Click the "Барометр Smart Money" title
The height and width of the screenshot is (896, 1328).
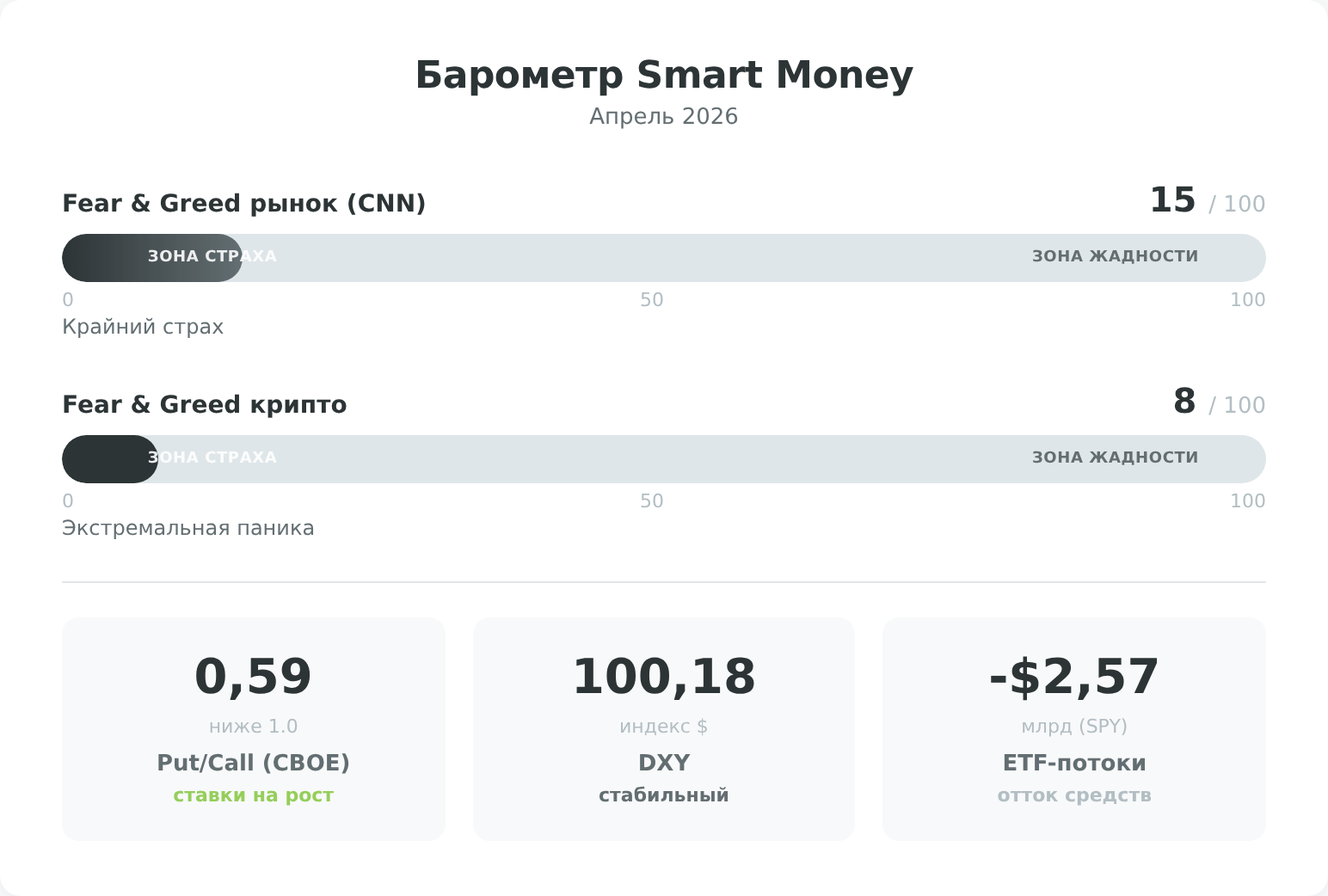[663, 75]
